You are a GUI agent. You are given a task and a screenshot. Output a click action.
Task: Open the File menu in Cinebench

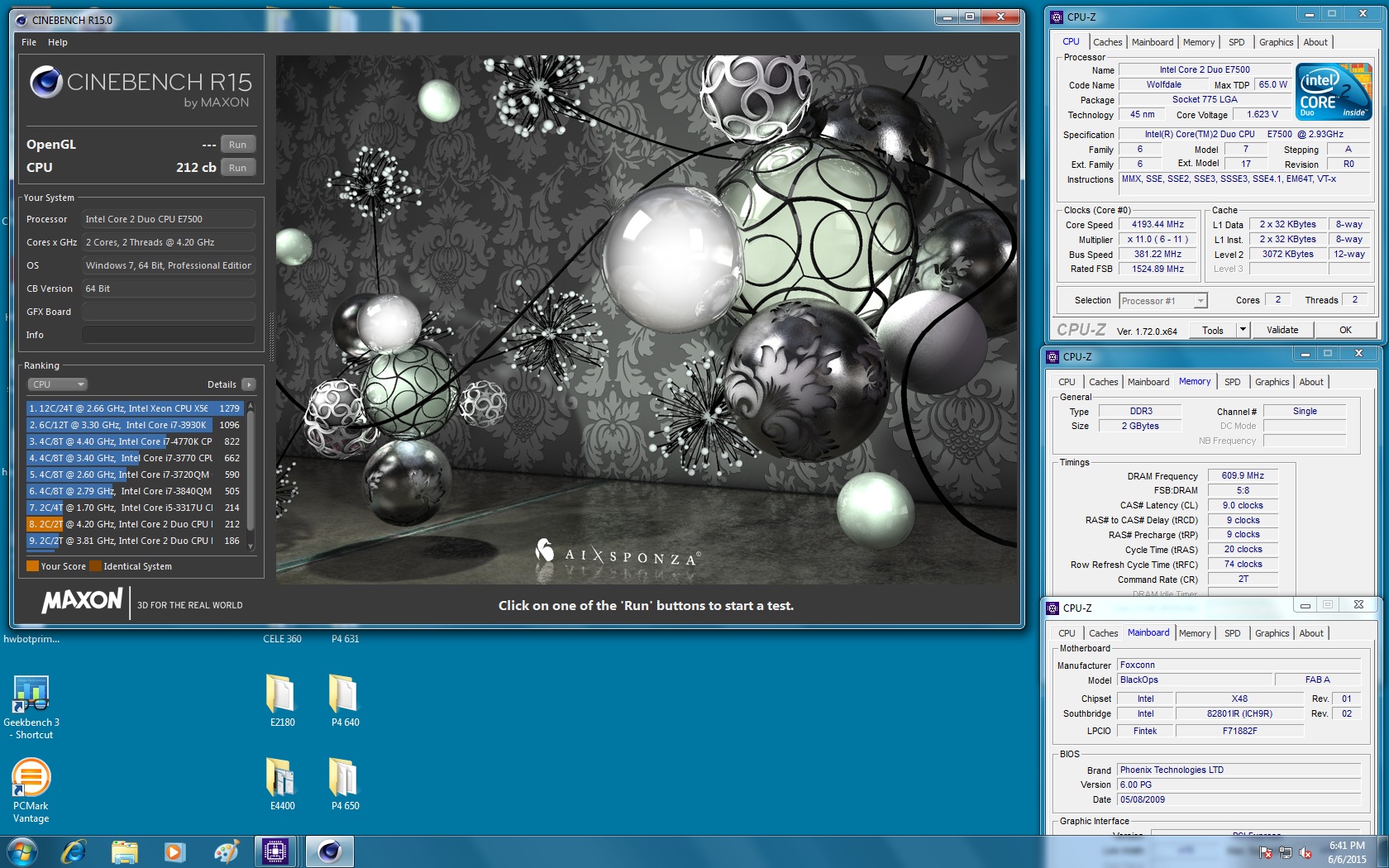click(x=29, y=42)
